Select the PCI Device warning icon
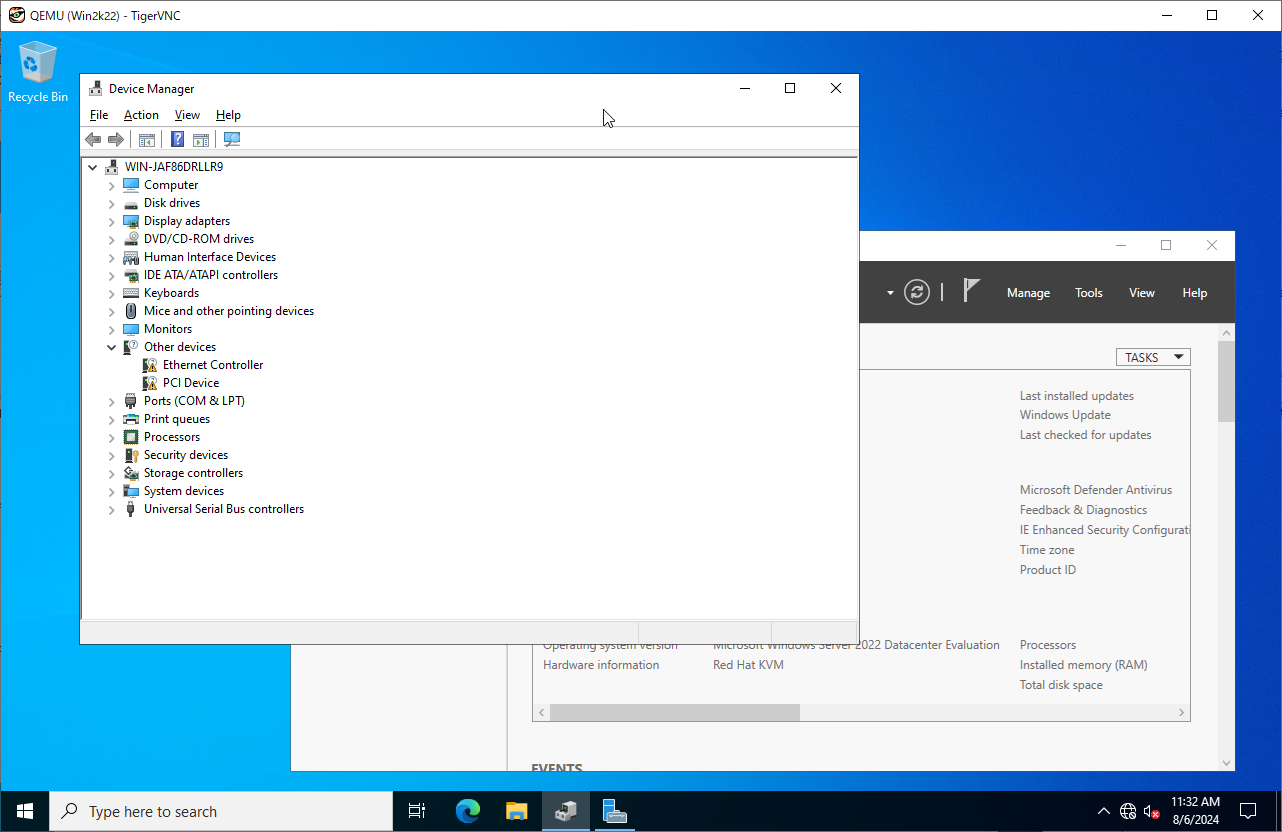1282x832 pixels. pyautogui.click(x=150, y=383)
